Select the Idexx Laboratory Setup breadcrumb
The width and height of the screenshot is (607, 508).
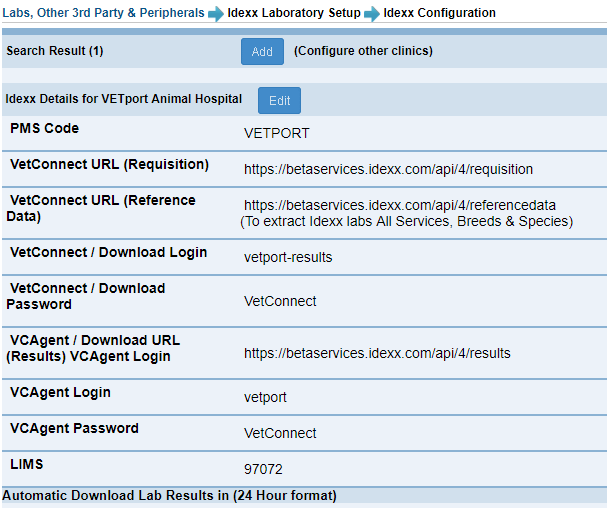pyautogui.click(x=294, y=13)
